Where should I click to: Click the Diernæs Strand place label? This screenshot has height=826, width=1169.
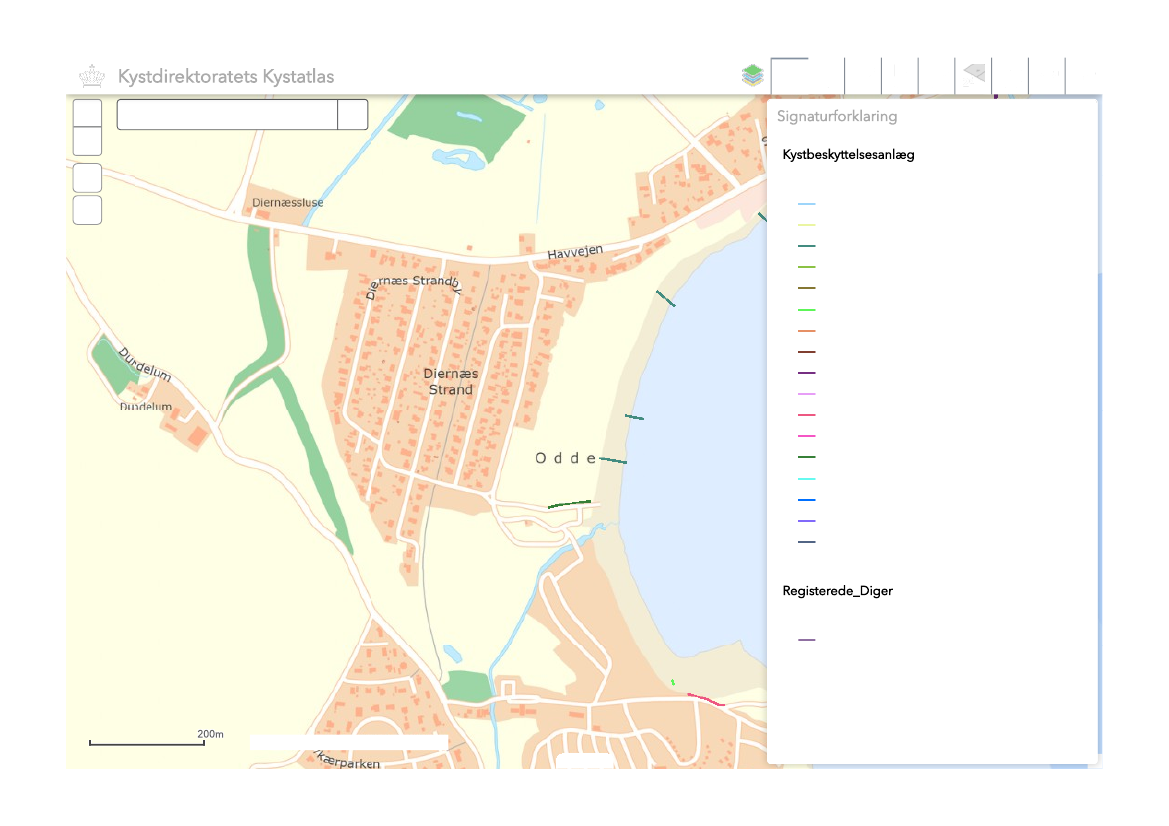pyautogui.click(x=450, y=382)
